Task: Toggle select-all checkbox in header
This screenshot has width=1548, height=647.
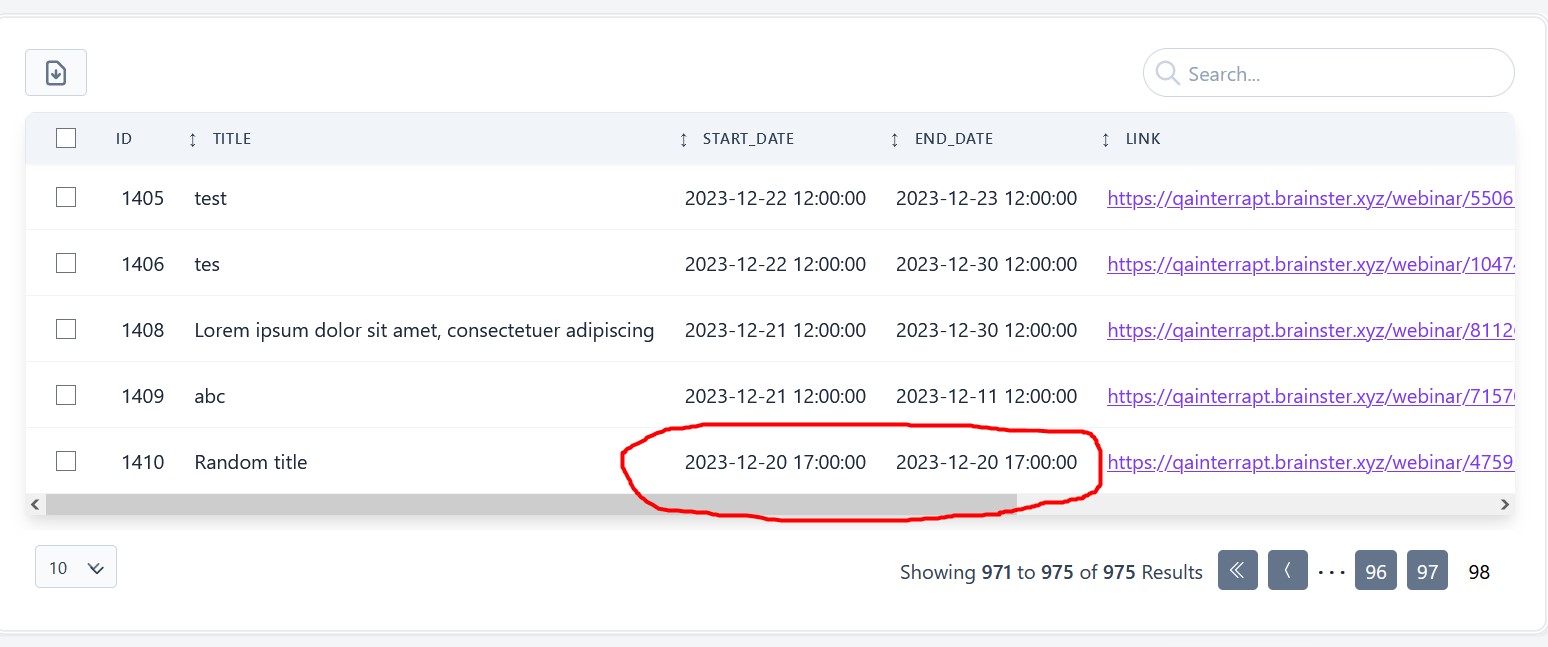Action: click(x=66, y=139)
